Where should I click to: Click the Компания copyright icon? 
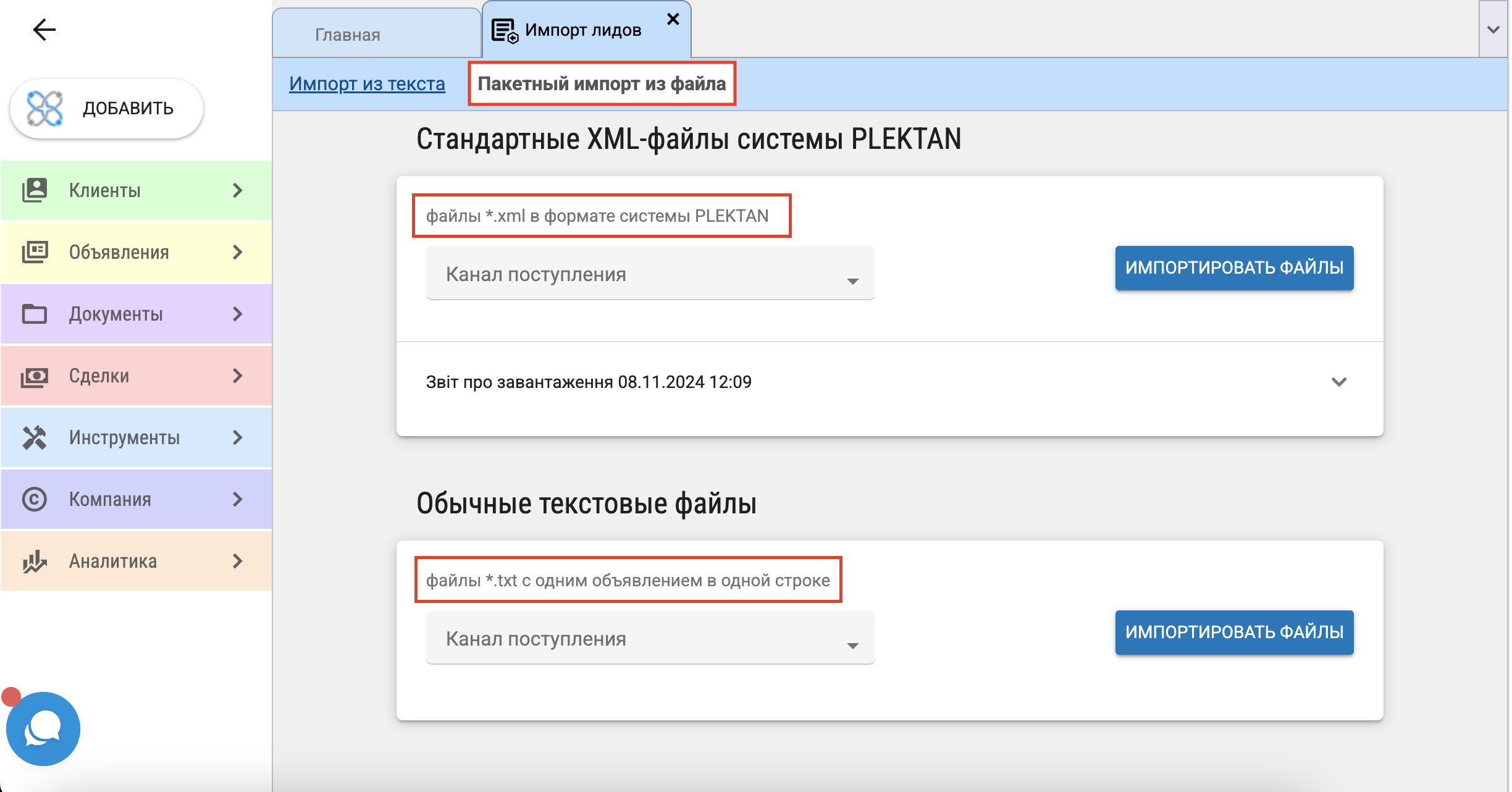[x=35, y=499]
